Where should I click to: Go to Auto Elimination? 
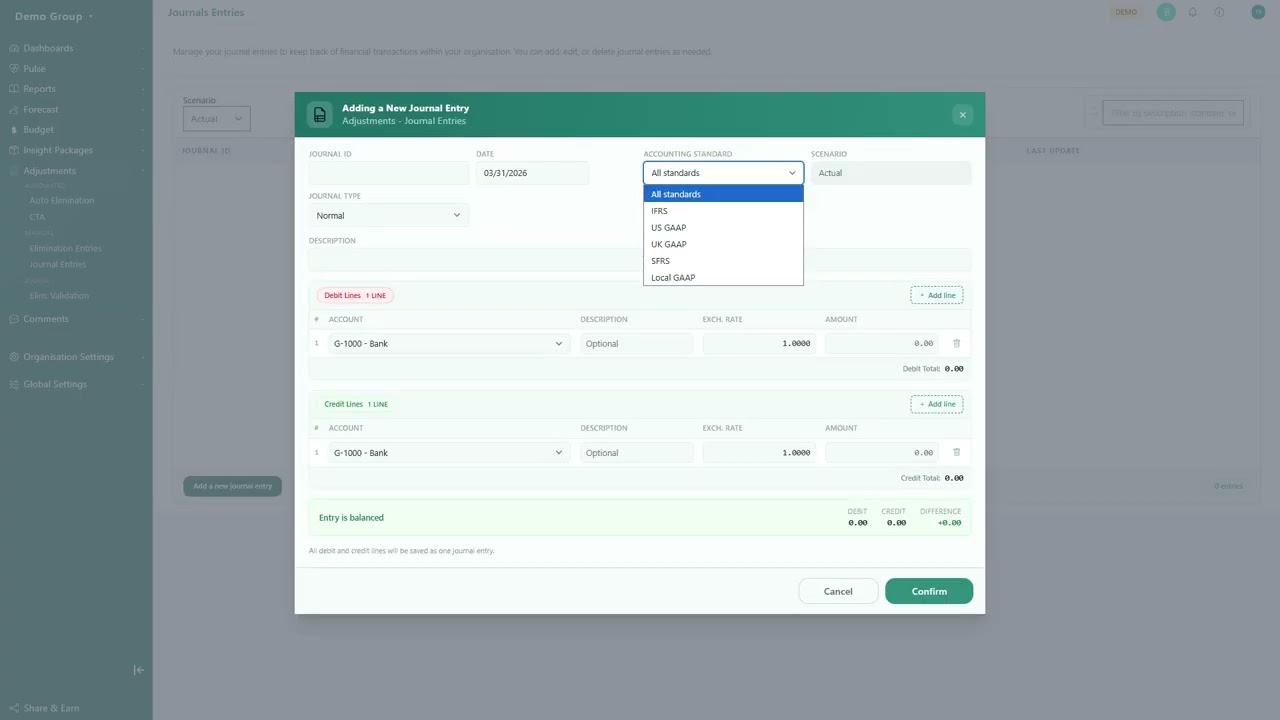(62, 200)
